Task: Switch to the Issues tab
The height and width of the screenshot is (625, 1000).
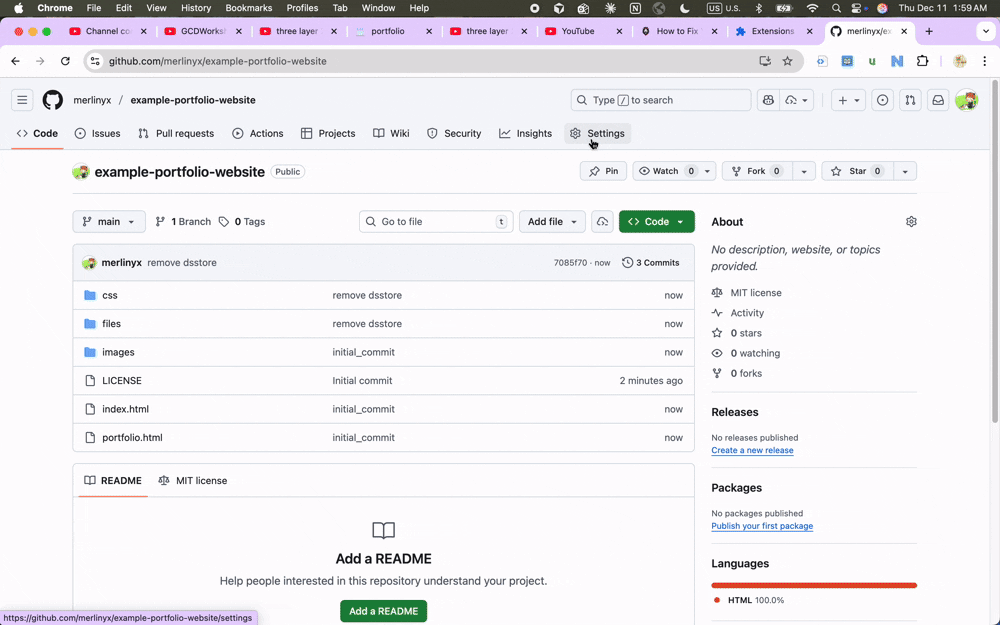Action: (x=98, y=133)
